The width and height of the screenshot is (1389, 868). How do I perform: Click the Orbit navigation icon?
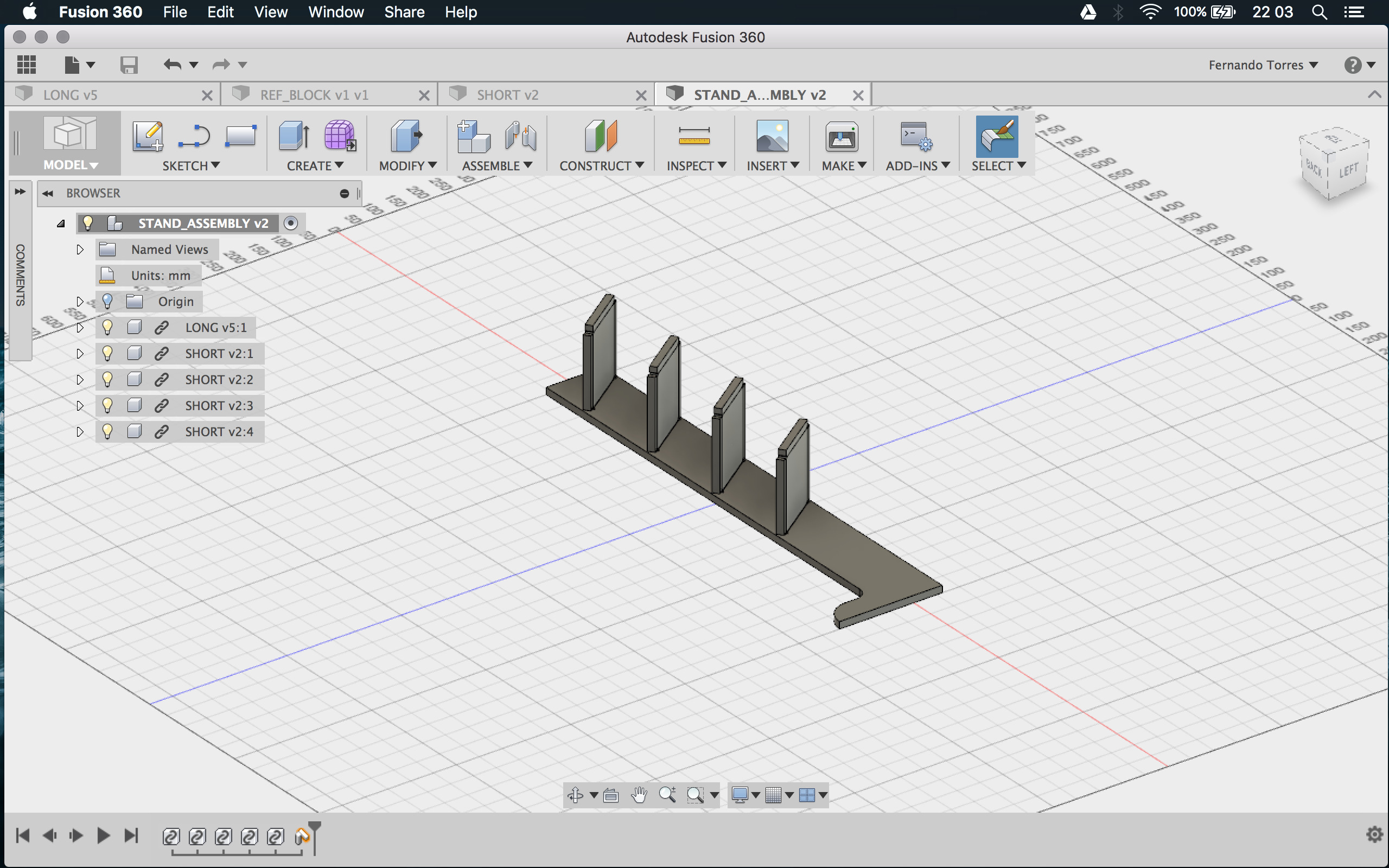(x=575, y=795)
